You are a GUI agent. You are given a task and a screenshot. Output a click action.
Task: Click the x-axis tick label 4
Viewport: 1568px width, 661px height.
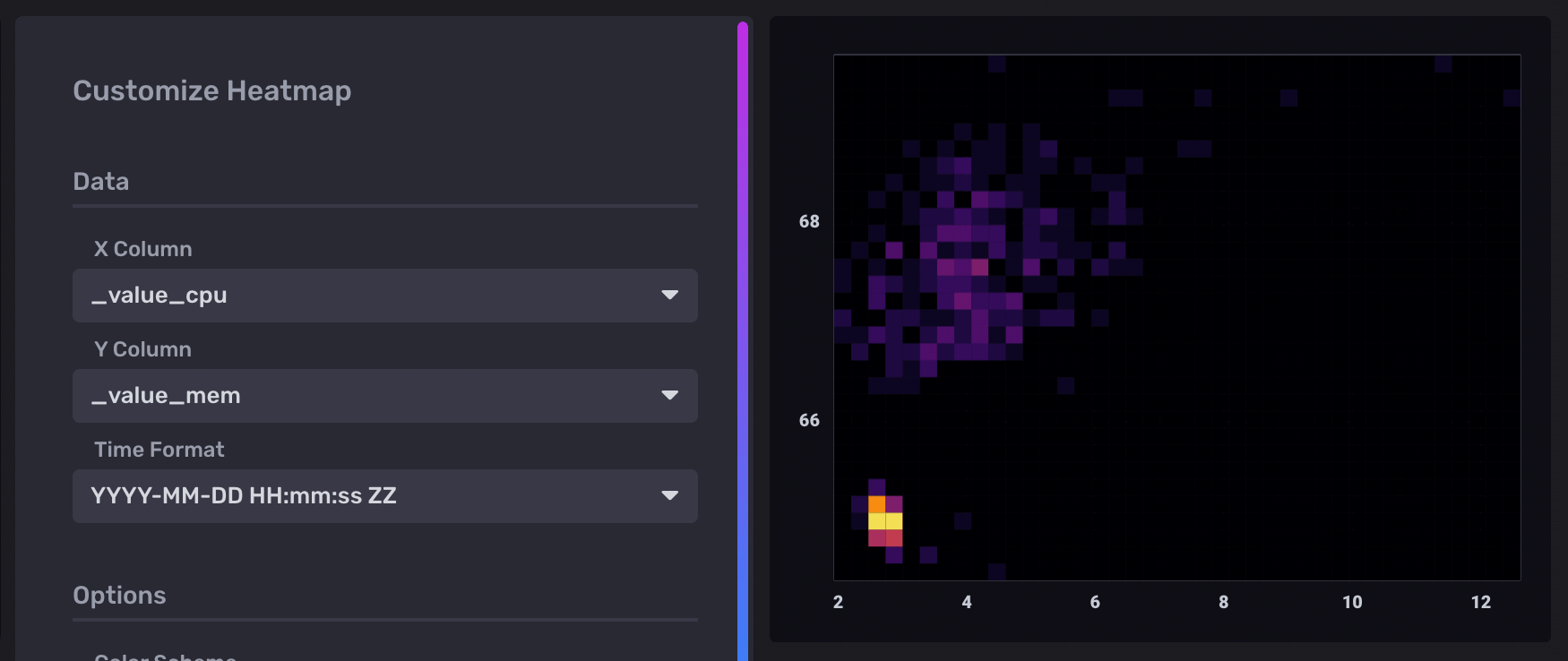967,603
